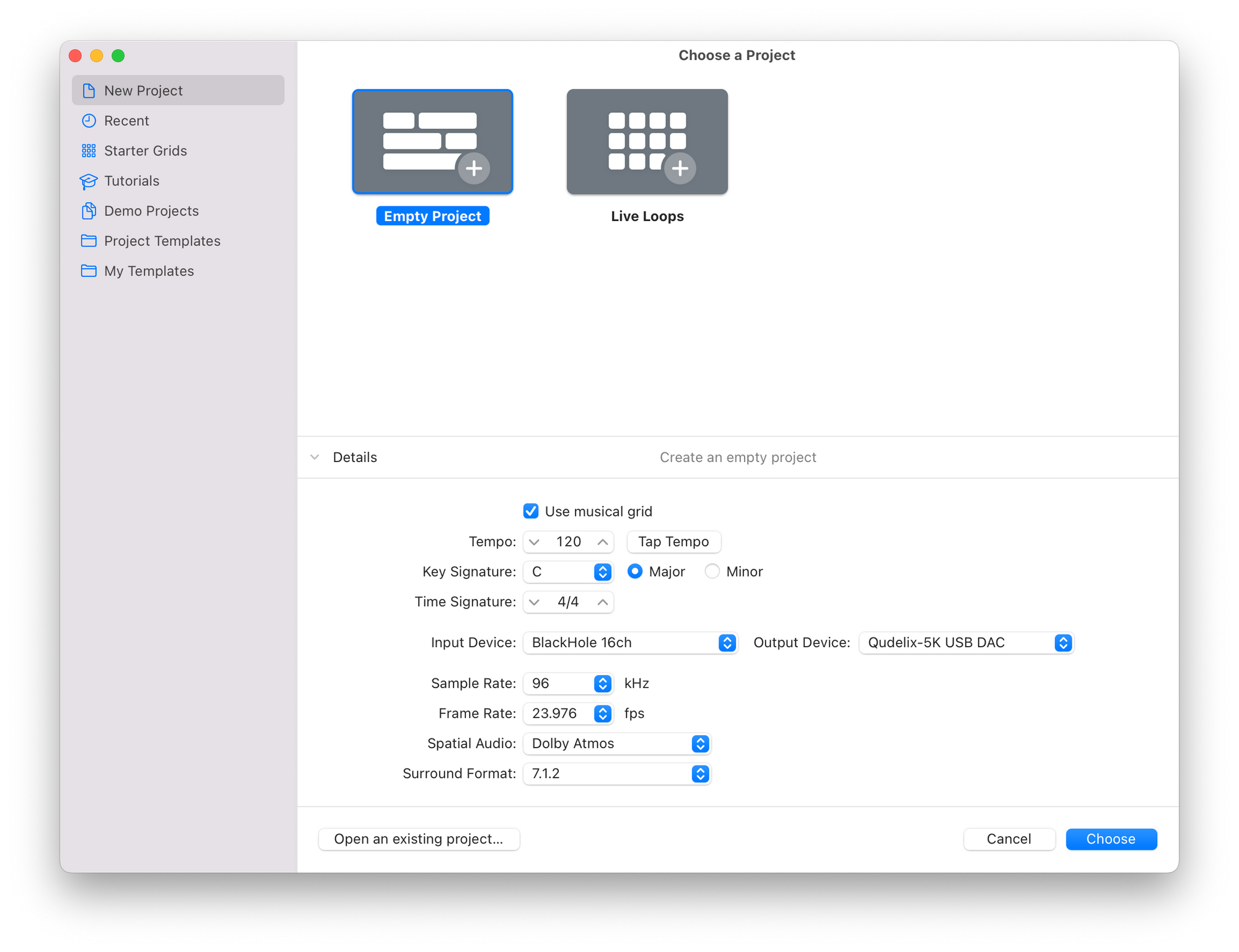
Task: Open the Spatial Audio Dolby Atmos dropdown
Action: pyautogui.click(x=617, y=743)
